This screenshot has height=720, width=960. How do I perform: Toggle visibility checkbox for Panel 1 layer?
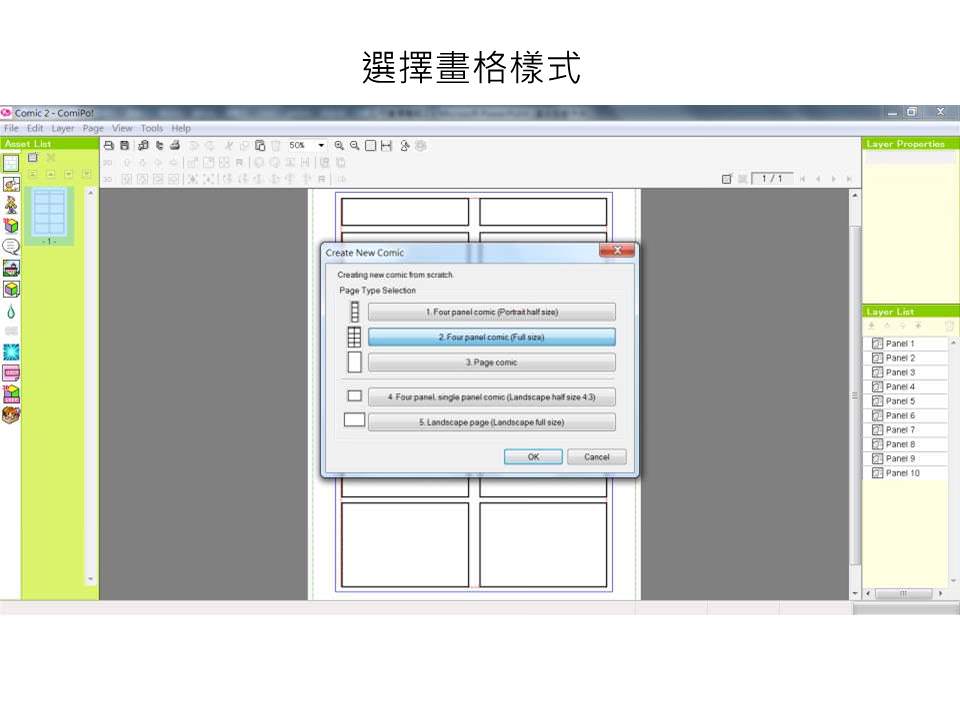(877, 343)
